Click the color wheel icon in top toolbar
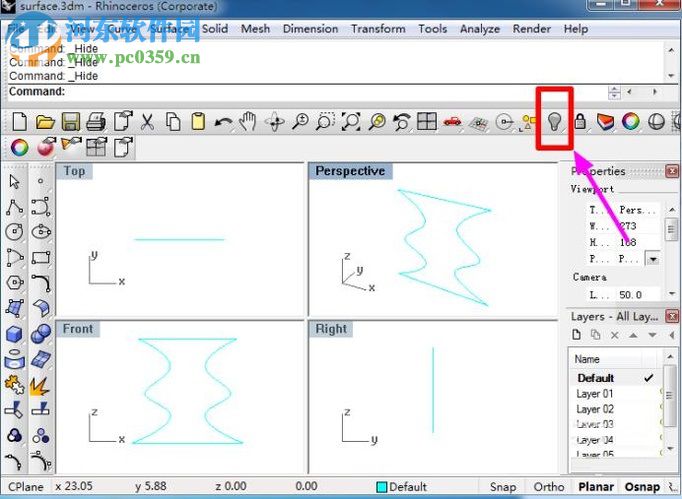Image resolution: width=682 pixels, height=499 pixels. tap(631, 121)
